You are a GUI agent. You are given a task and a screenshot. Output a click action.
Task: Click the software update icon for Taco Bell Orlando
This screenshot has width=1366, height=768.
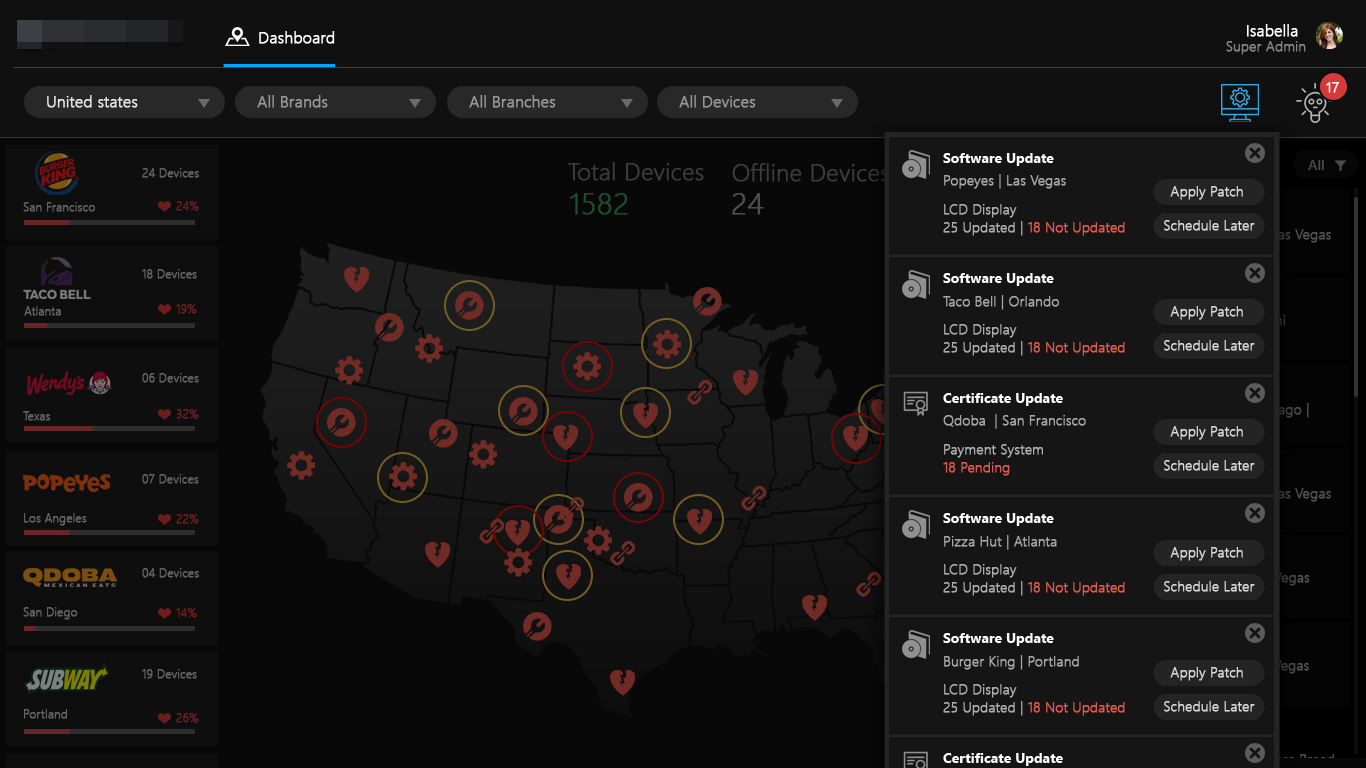tap(915, 285)
